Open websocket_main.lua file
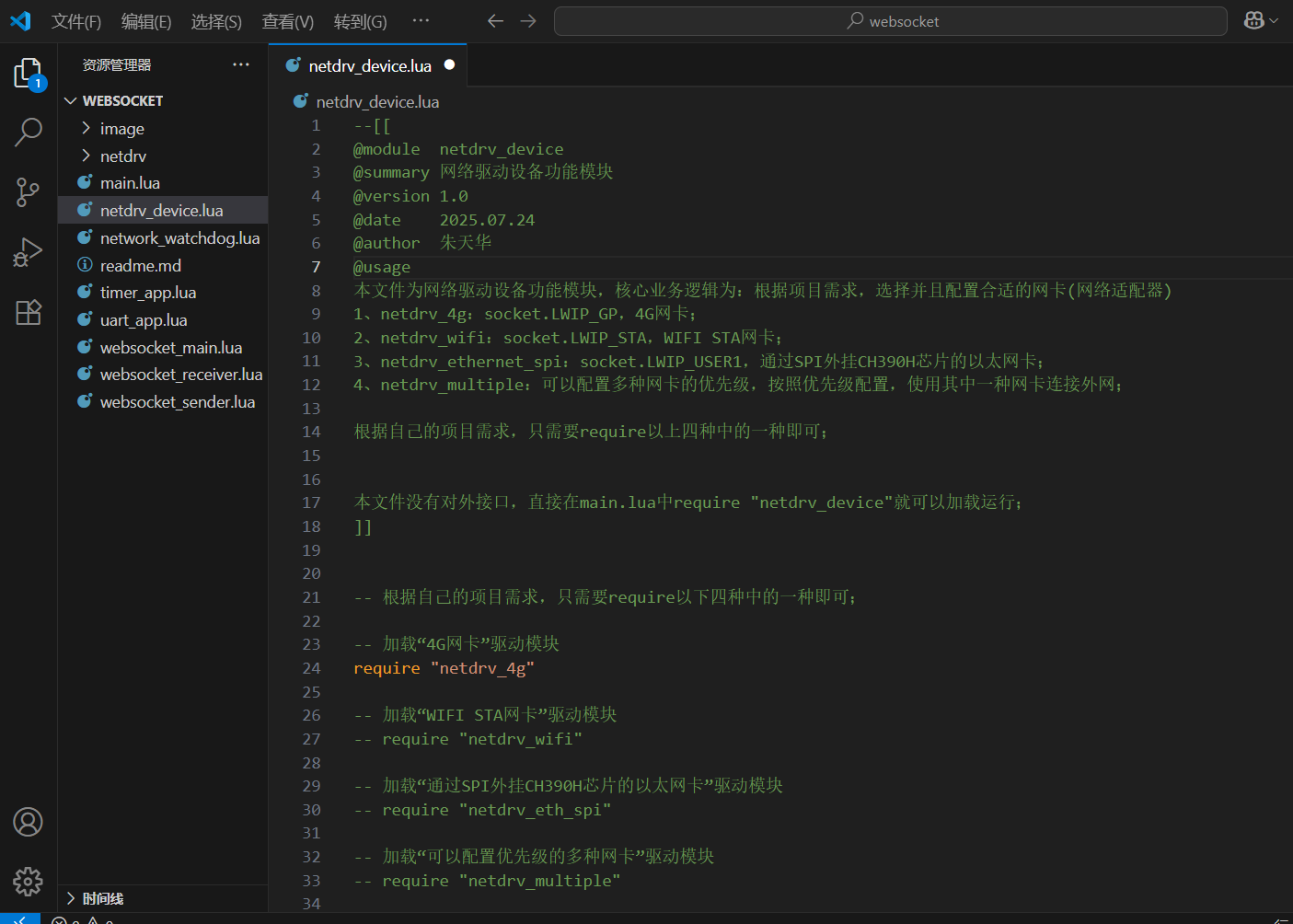The height and width of the screenshot is (924, 1293). 163,348
